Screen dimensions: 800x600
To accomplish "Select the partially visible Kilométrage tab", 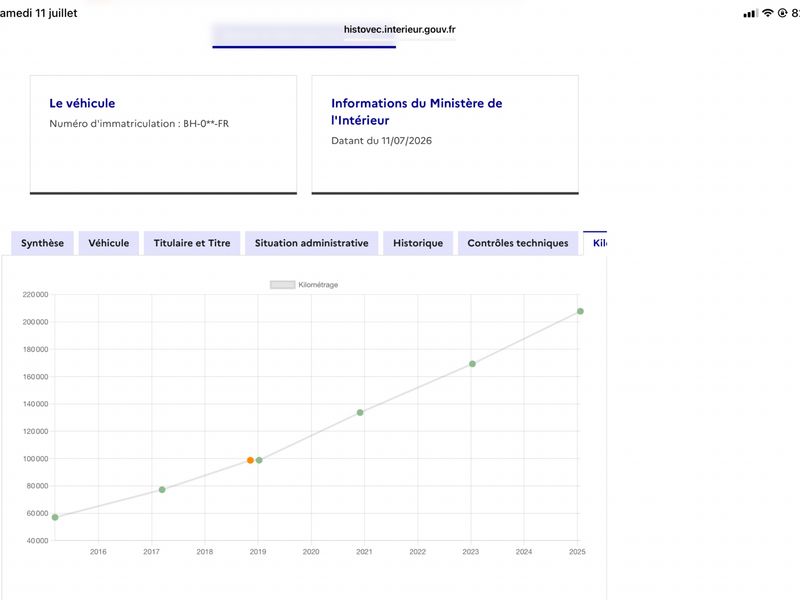I will tap(595, 243).
